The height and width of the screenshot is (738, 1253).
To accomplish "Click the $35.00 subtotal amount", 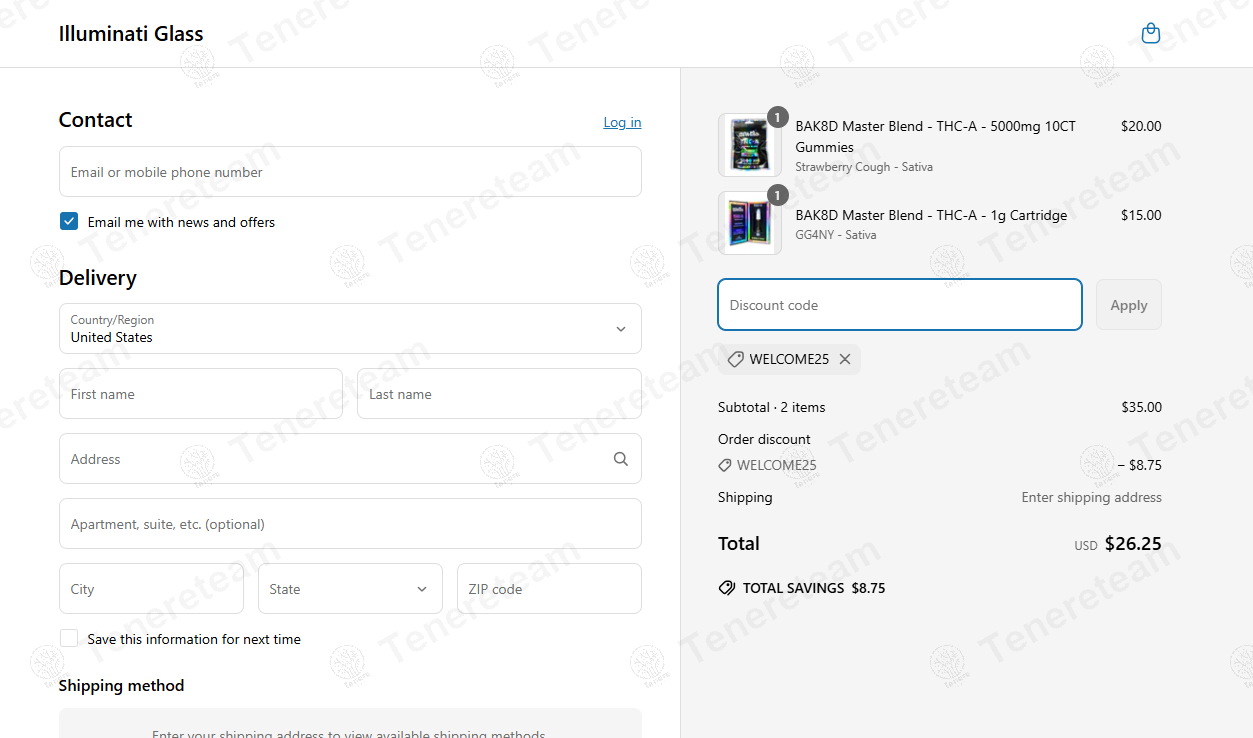I will click(1141, 407).
